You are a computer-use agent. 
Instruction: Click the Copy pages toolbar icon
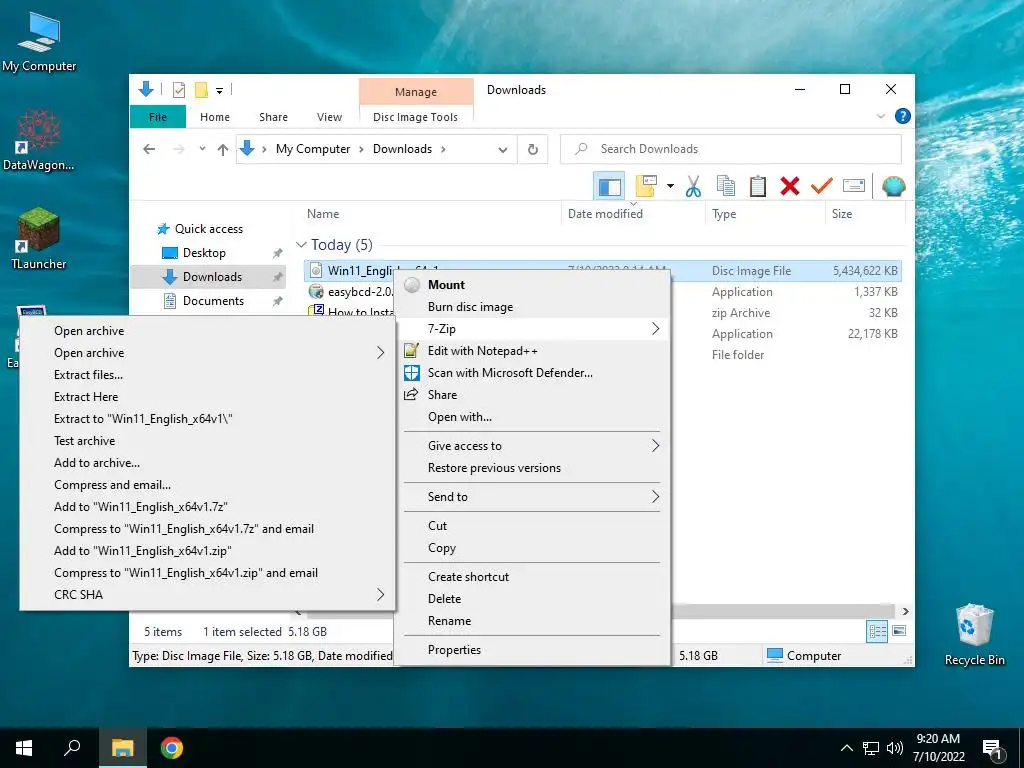[x=726, y=187]
